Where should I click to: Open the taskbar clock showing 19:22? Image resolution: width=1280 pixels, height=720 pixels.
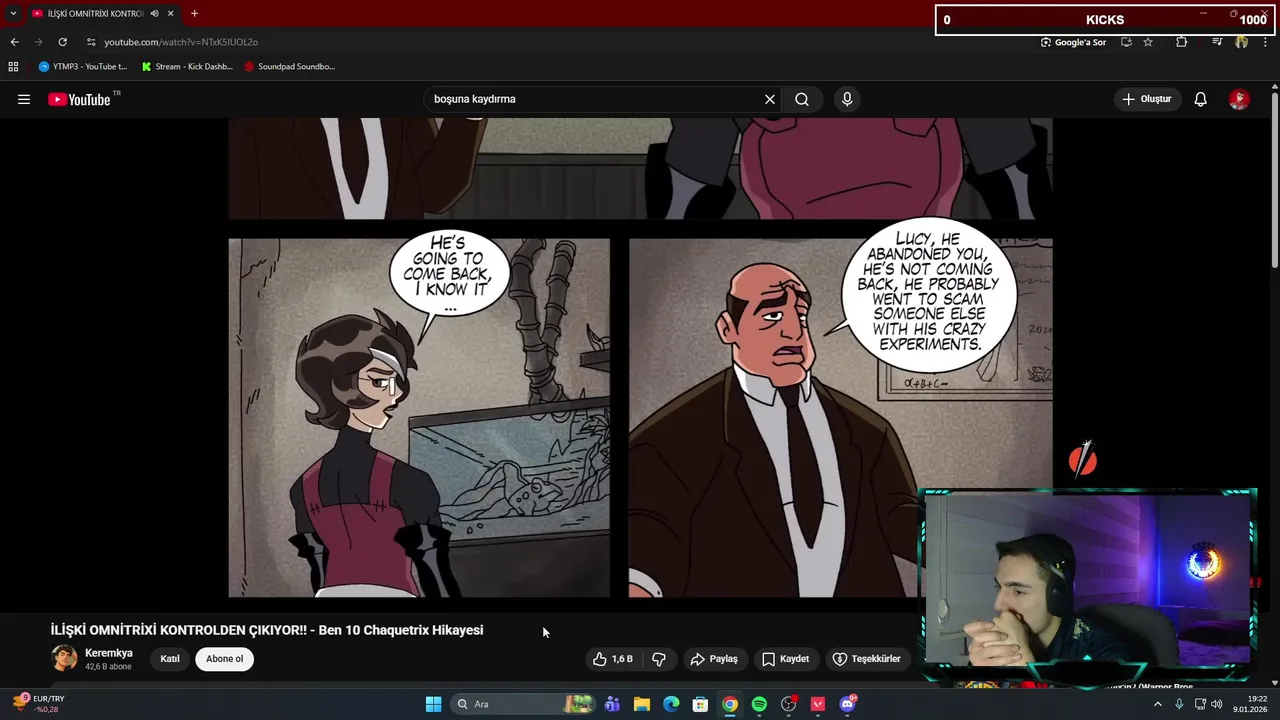1251,704
